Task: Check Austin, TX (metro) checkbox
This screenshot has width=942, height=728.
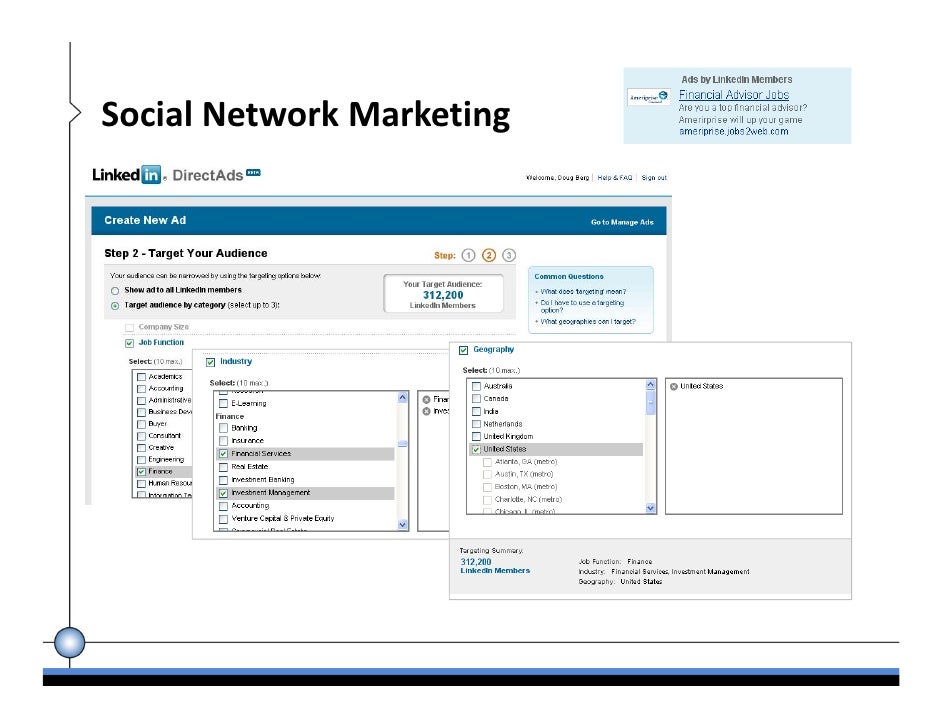Action: tap(487, 475)
